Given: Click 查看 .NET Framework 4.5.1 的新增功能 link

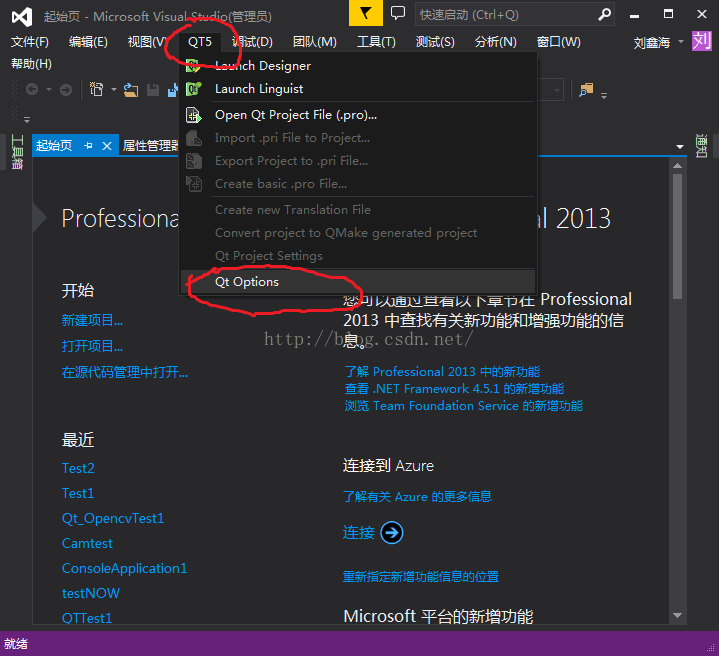Looking at the screenshot, I should (454, 389).
